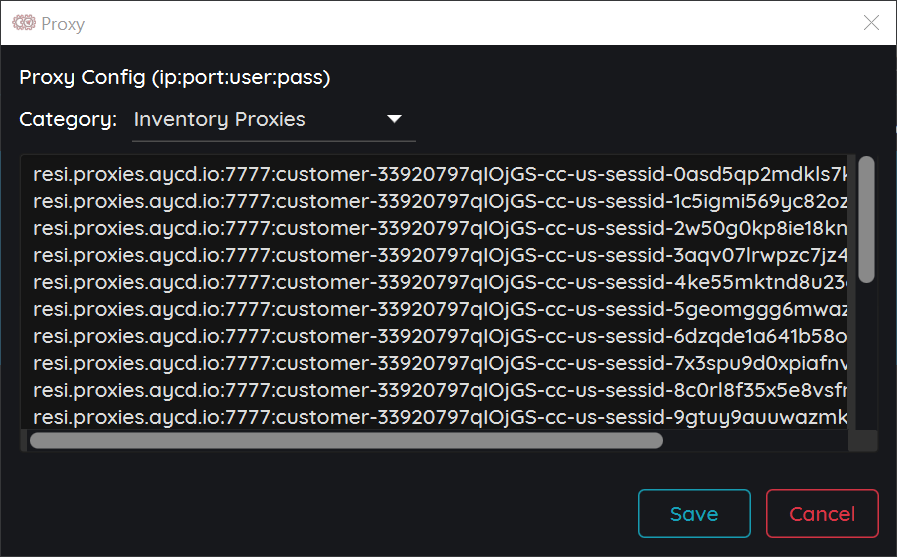The width and height of the screenshot is (897, 557).
Task: Click the vertical scrollbar thumb in proxy list
Action: pyautogui.click(x=867, y=220)
